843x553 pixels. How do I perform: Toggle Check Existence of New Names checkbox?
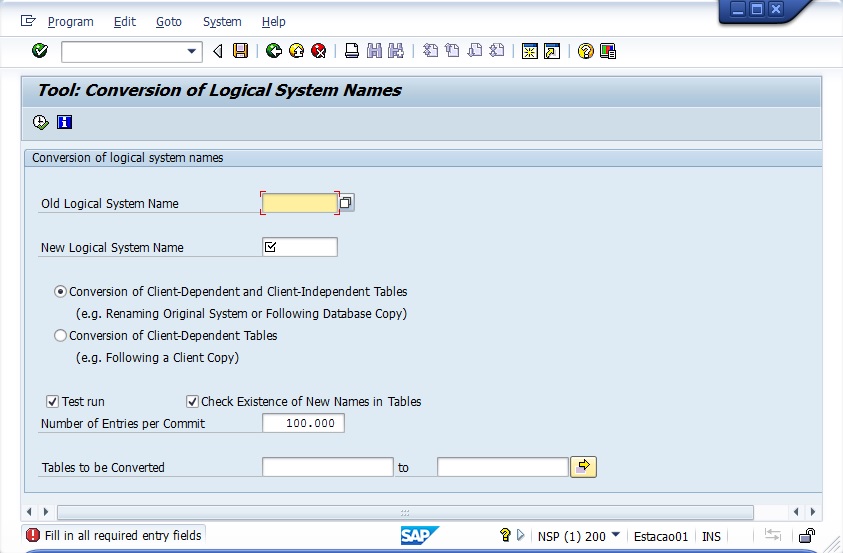193,402
